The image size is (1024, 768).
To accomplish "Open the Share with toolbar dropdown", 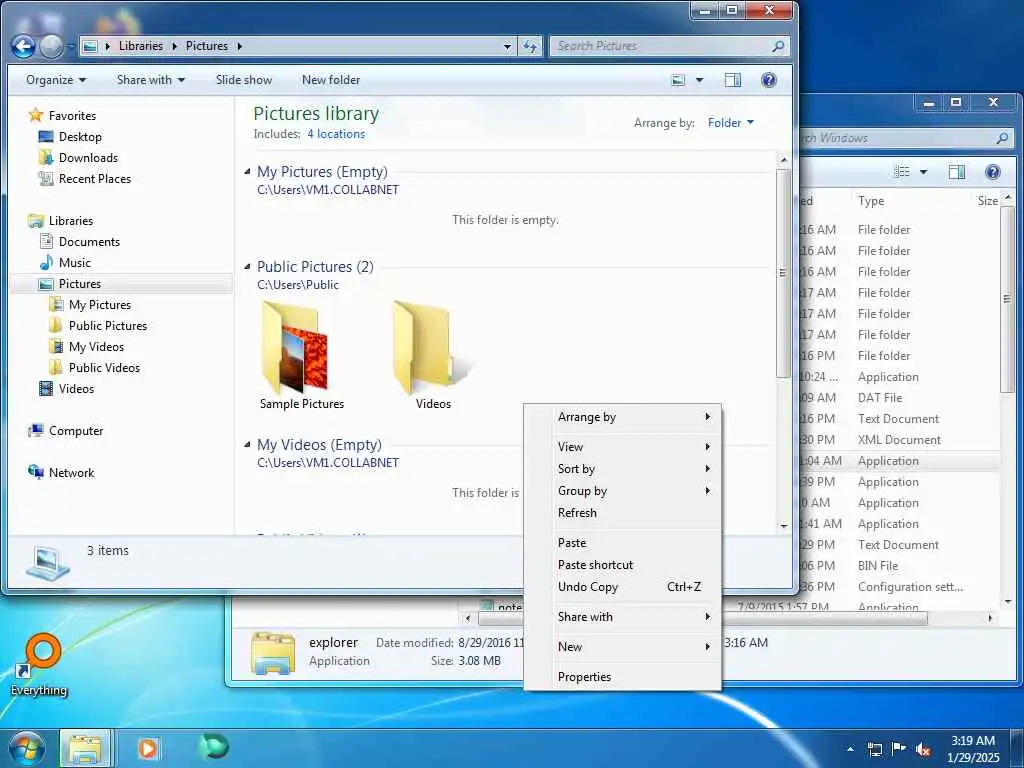I will coord(151,80).
